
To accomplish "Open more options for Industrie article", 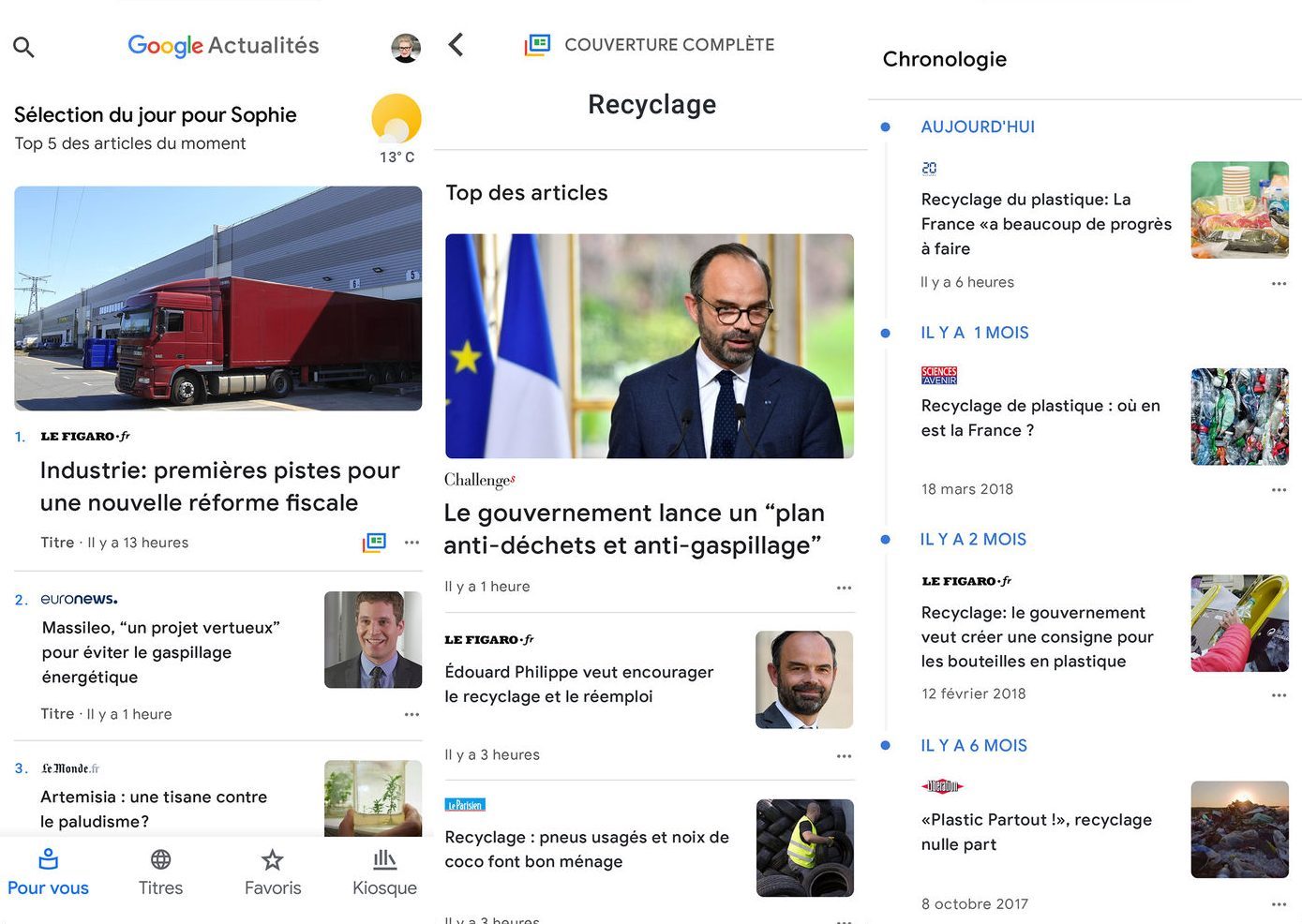I will click(412, 542).
